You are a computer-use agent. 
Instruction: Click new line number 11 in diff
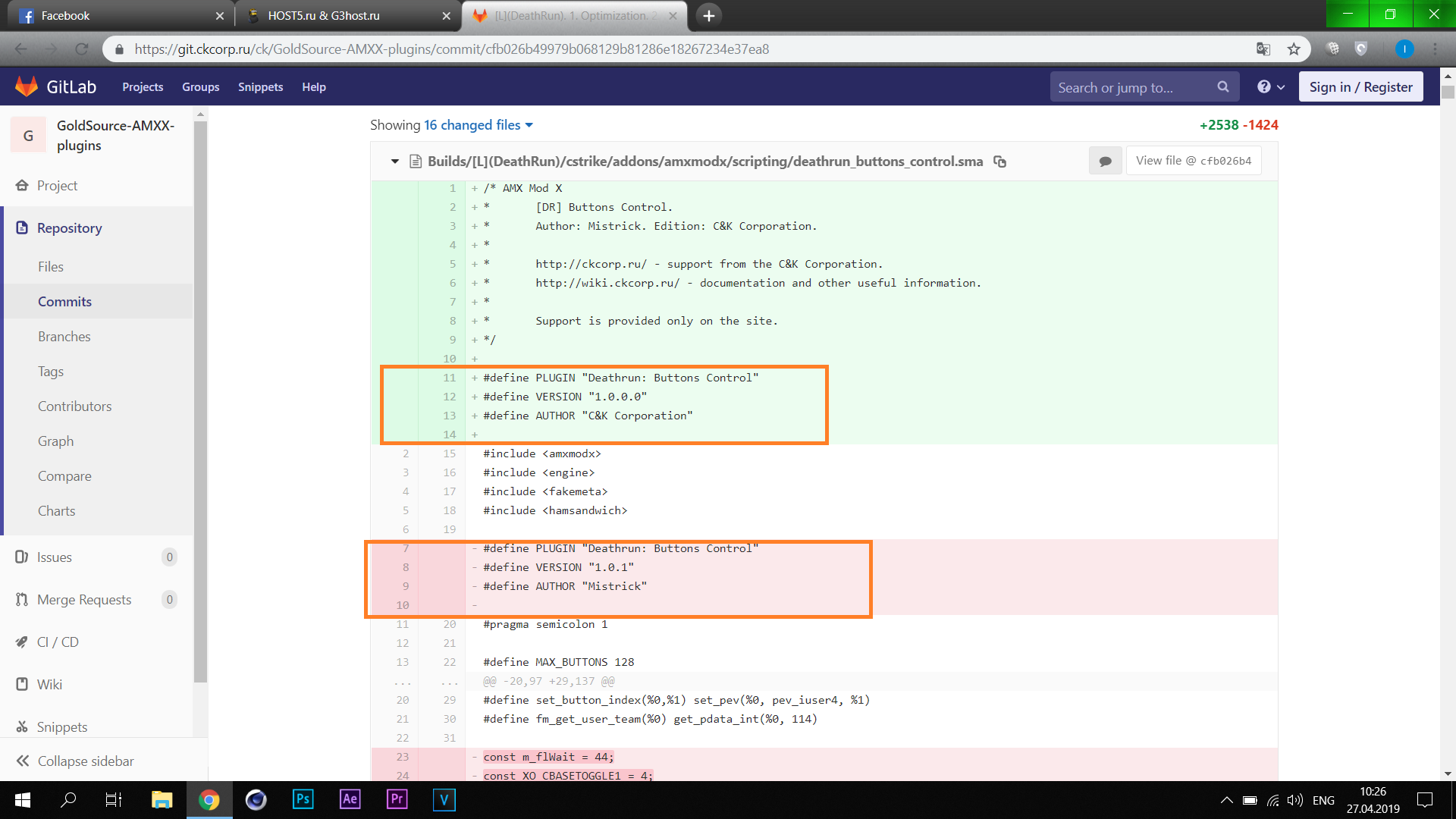(x=449, y=378)
